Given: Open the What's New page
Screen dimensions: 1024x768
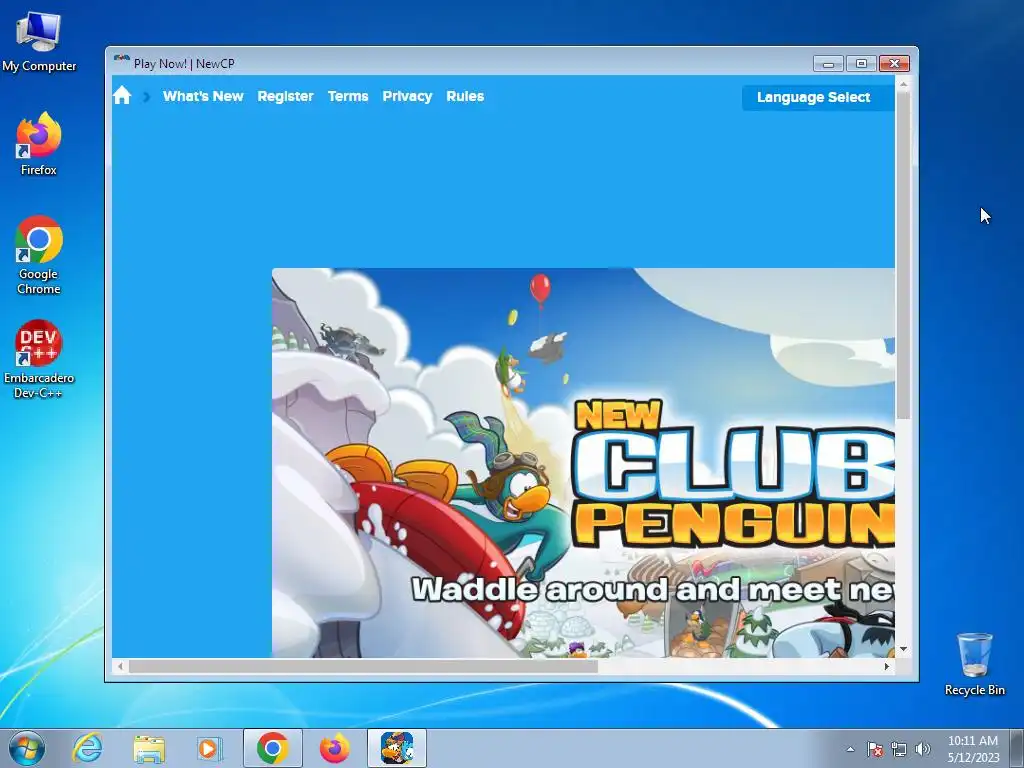Looking at the screenshot, I should click(203, 97).
